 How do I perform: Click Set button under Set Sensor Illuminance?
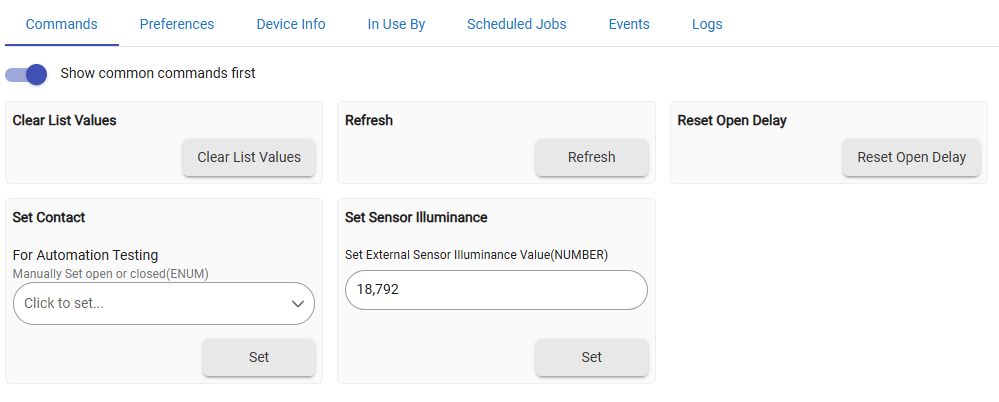(x=591, y=357)
